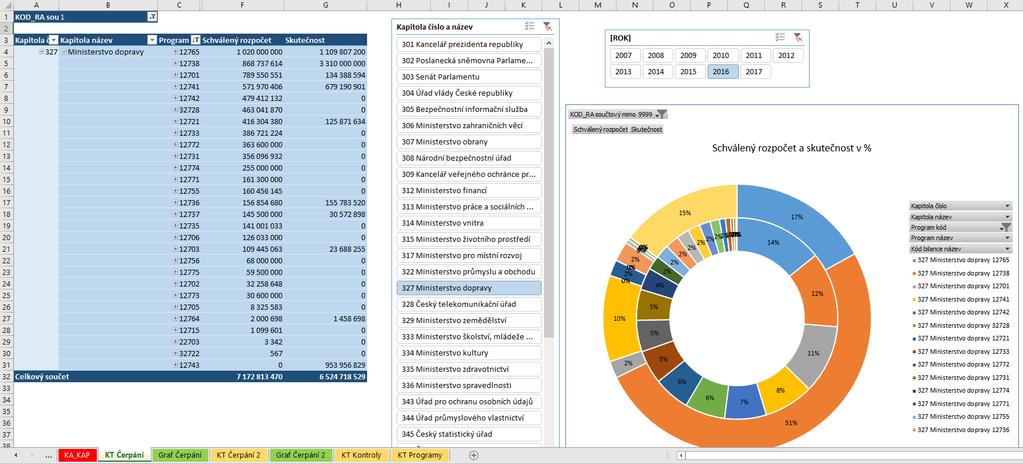The width and height of the screenshot is (1023, 464).
Task: Select year 2010 in ROK slicer
Action: click(x=722, y=55)
